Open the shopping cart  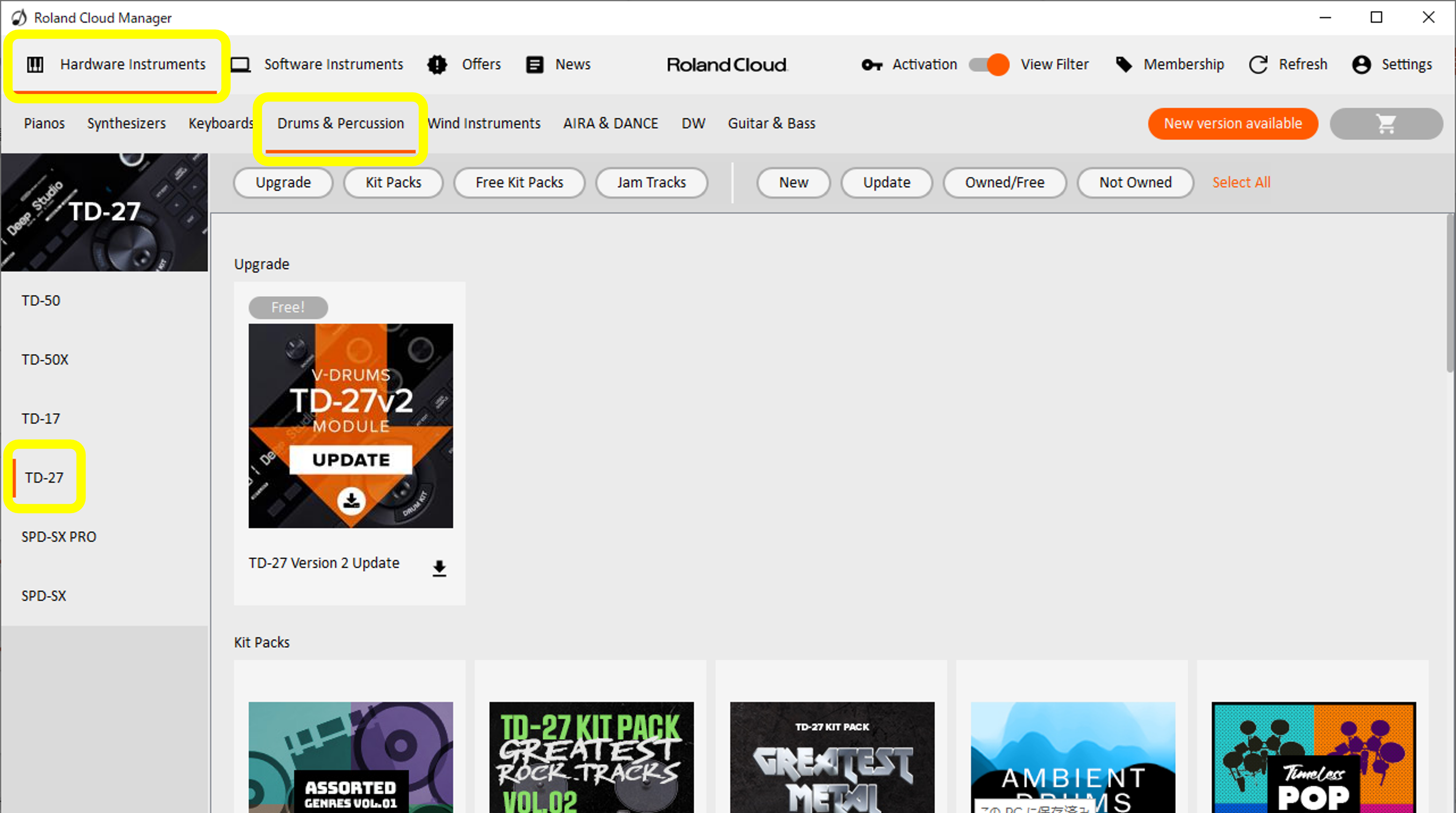tap(1386, 123)
